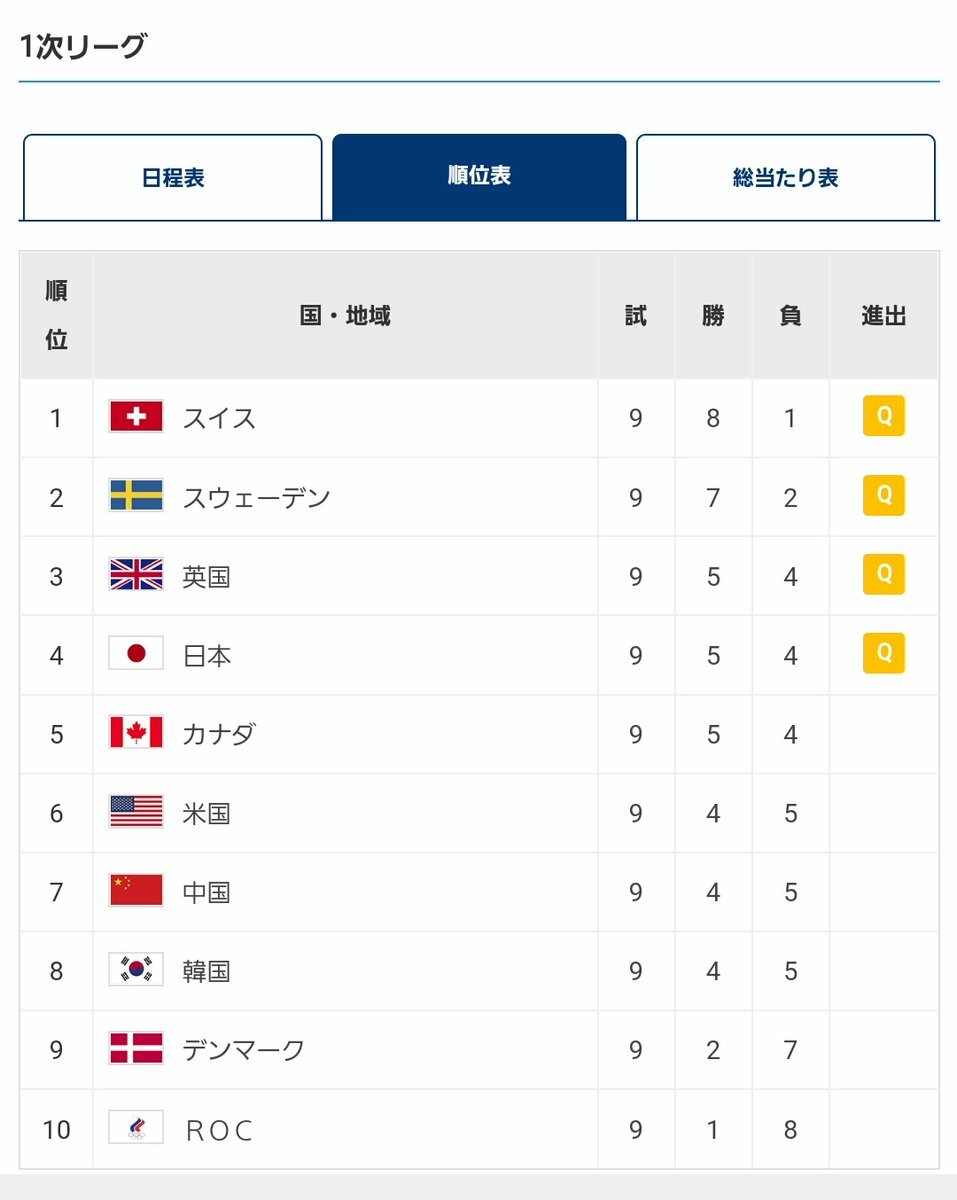Click the Canada flag icon
Image resolution: width=957 pixels, height=1200 pixels.
(x=136, y=733)
